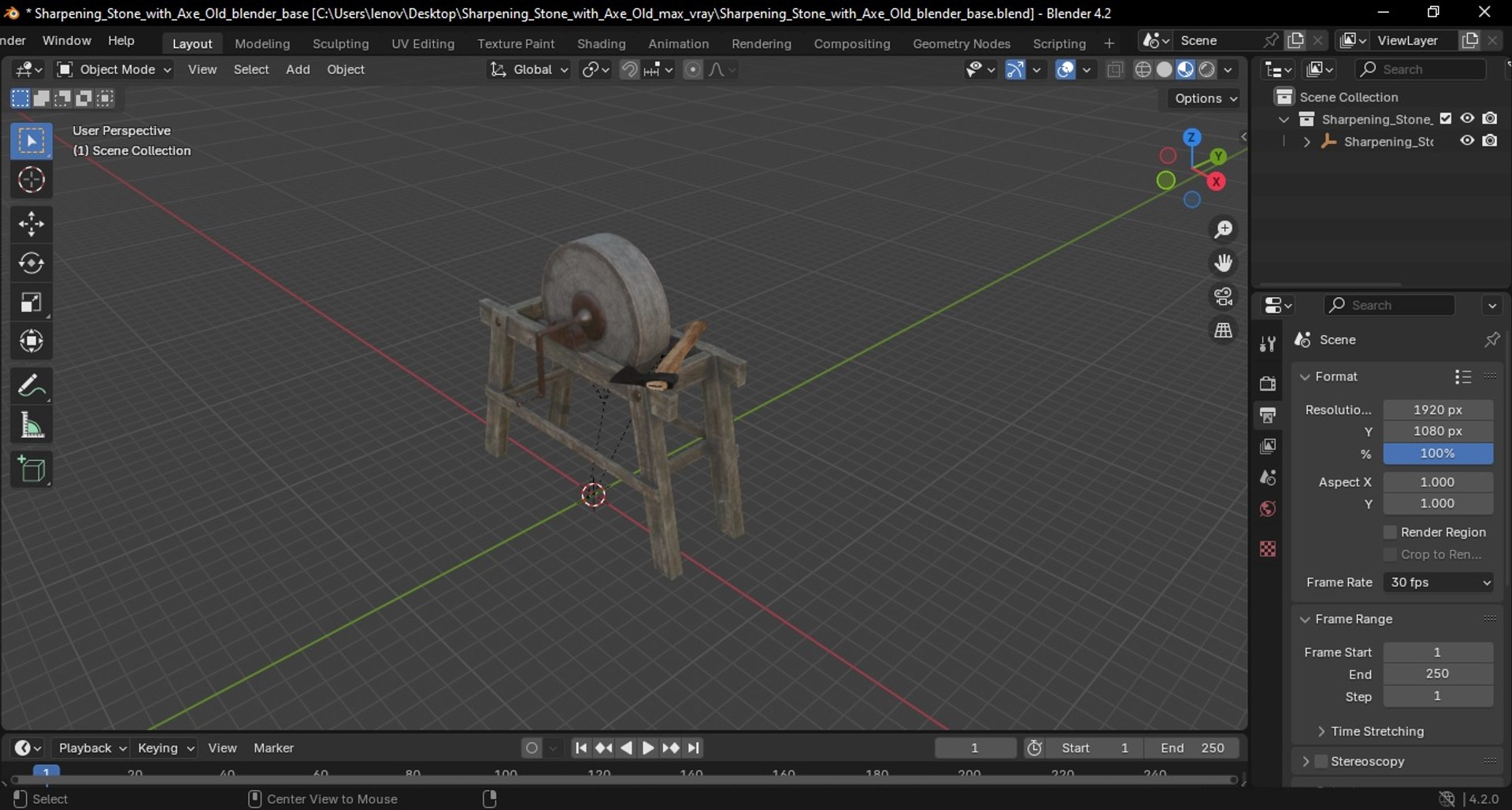
Task: Switch to the Modeling workspace tab
Action: point(262,43)
